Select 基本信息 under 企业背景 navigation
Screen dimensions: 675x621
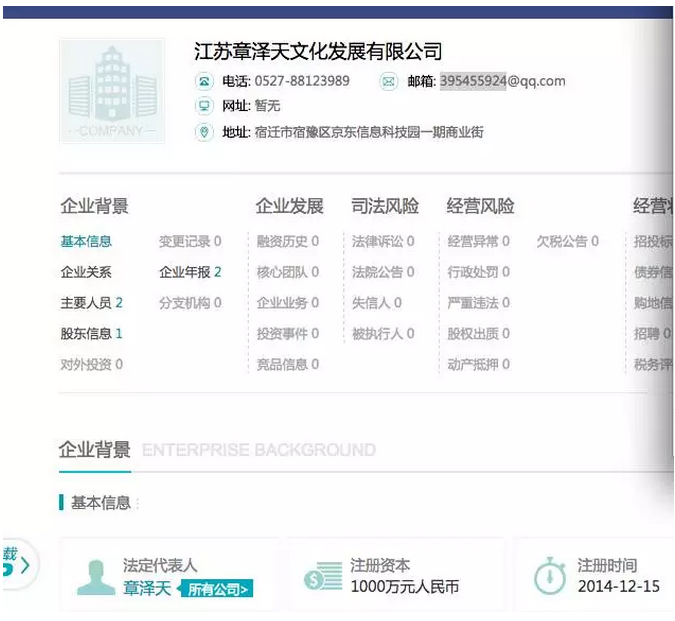coord(86,241)
